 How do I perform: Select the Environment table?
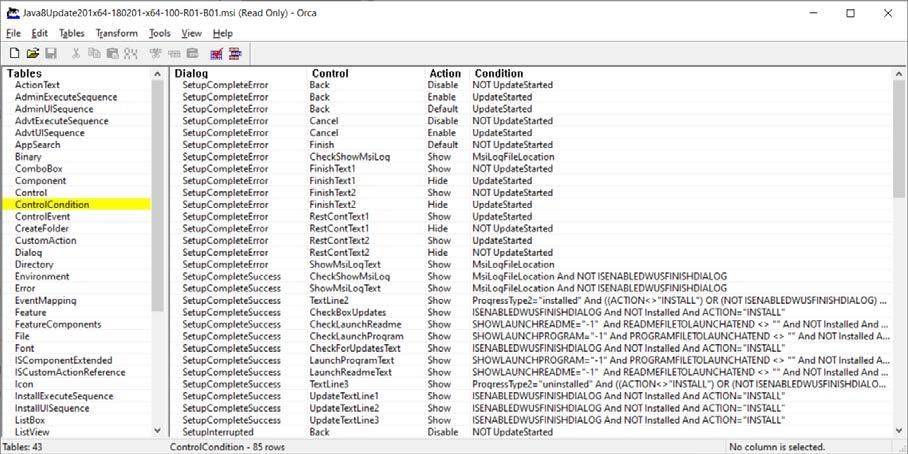pos(42,276)
